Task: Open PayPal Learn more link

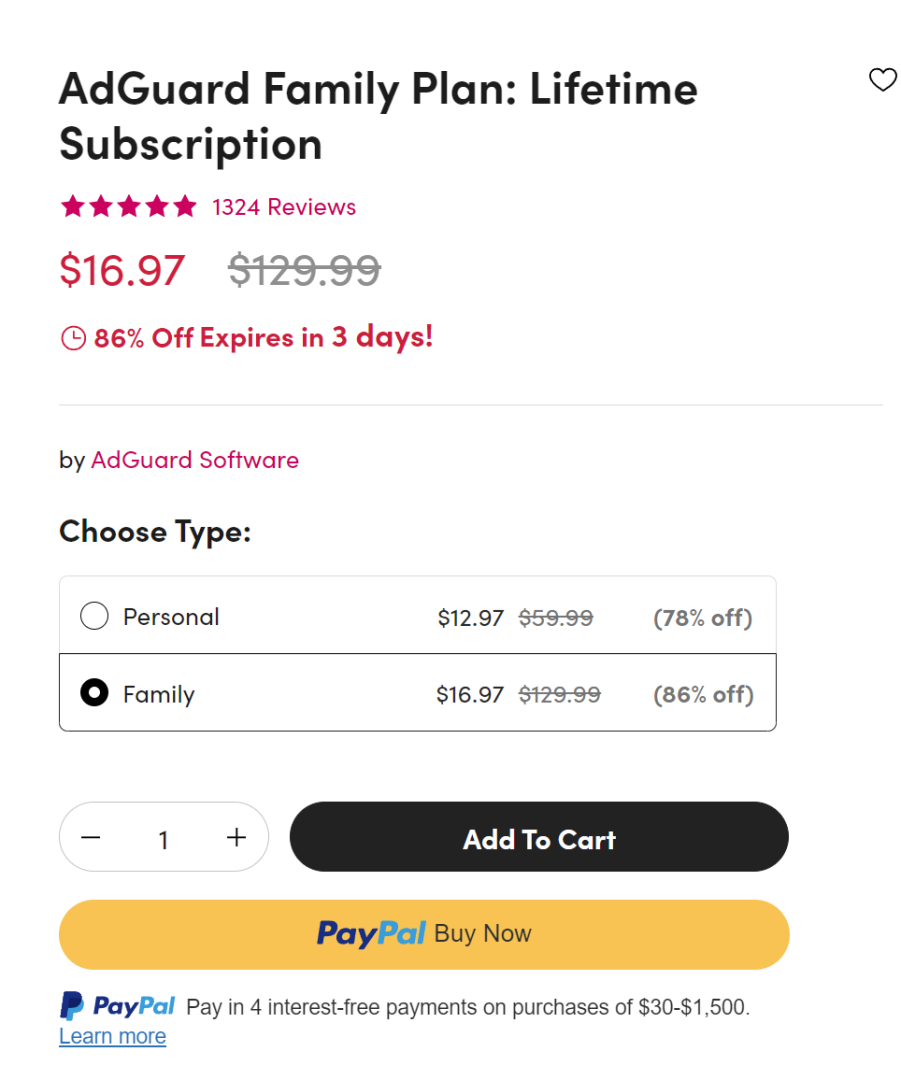Action: coord(112,1036)
